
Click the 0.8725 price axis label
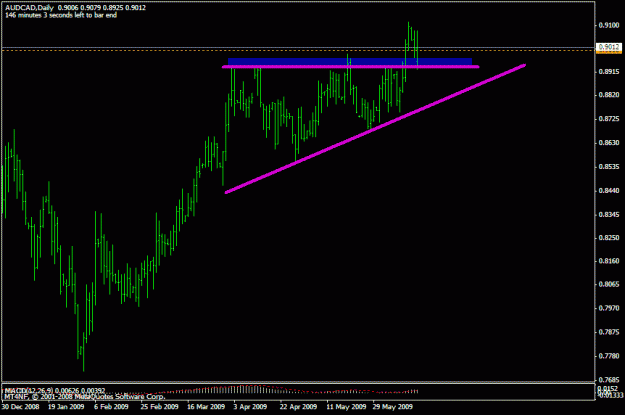click(609, 119)
